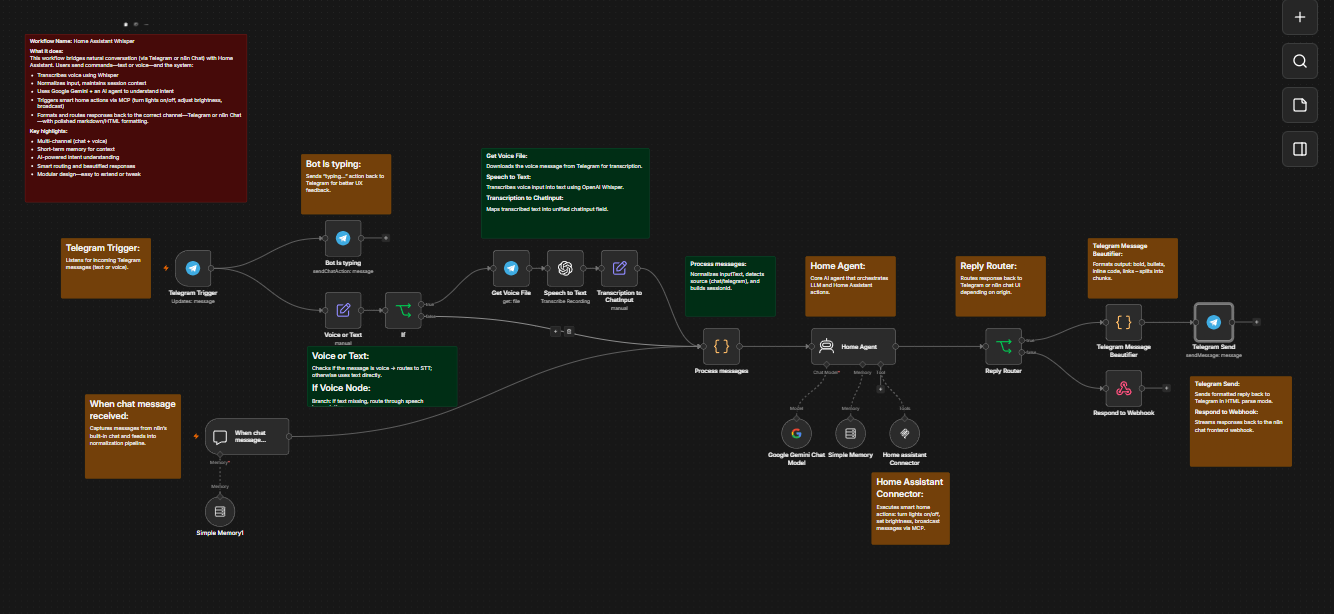Open the Speech to Text OpenAI node
The image size is (1334, 614).
click(x=565, y=268)
